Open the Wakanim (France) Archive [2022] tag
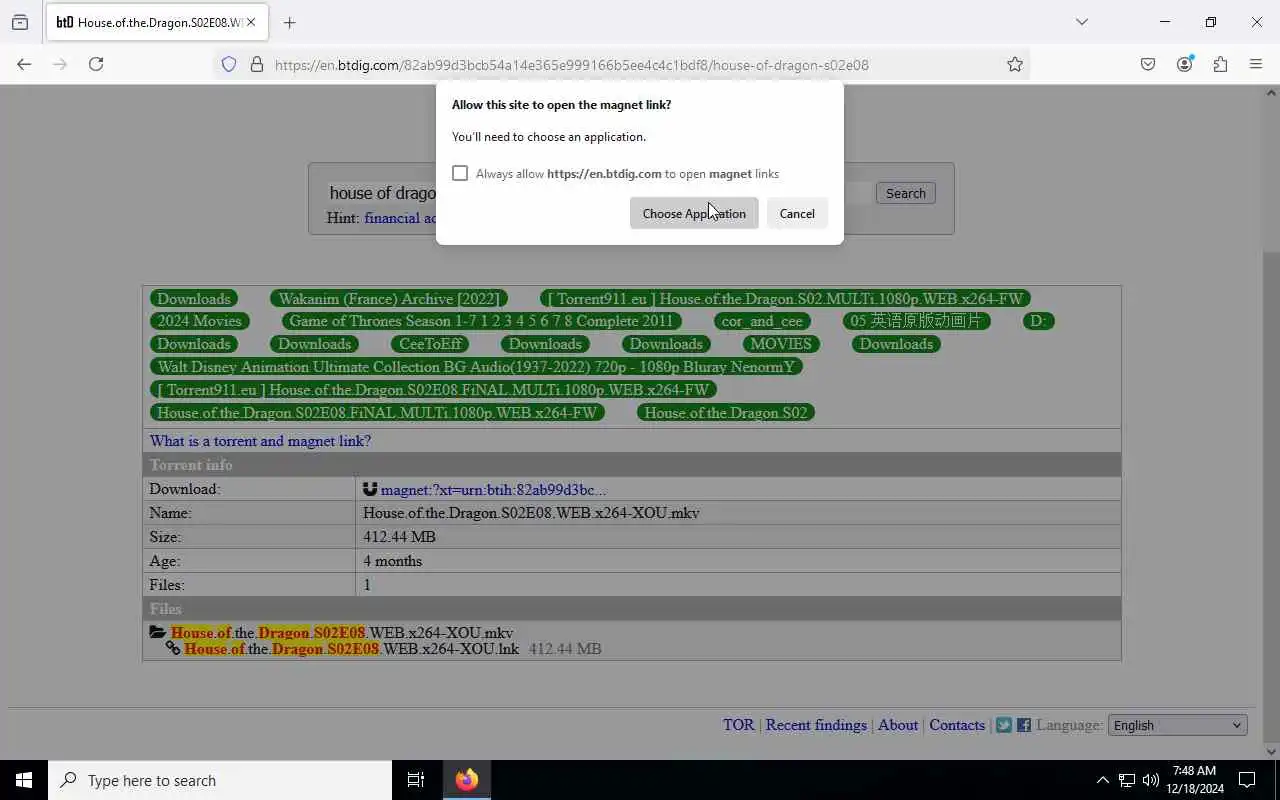This screenshot has width=1280, height=800. tap(389, 298)
